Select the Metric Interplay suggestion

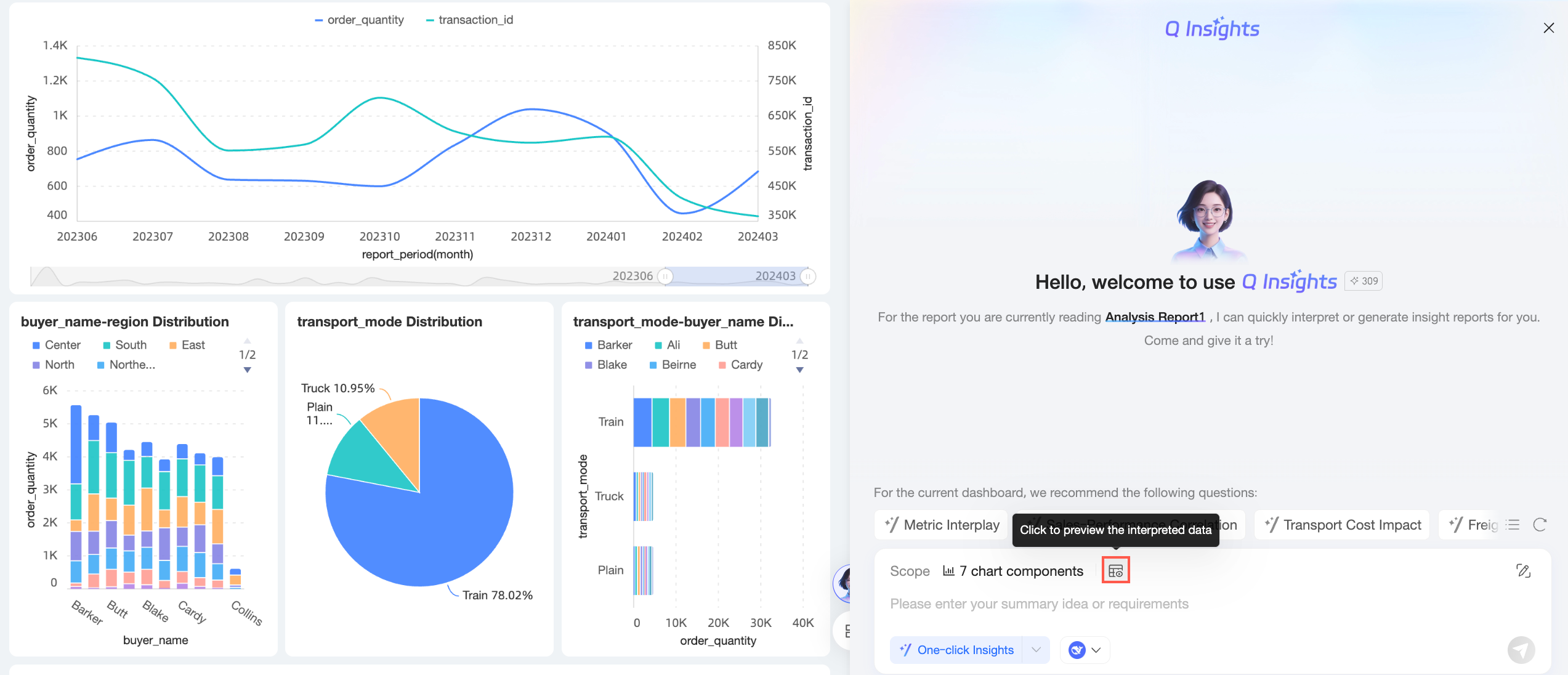942,525
